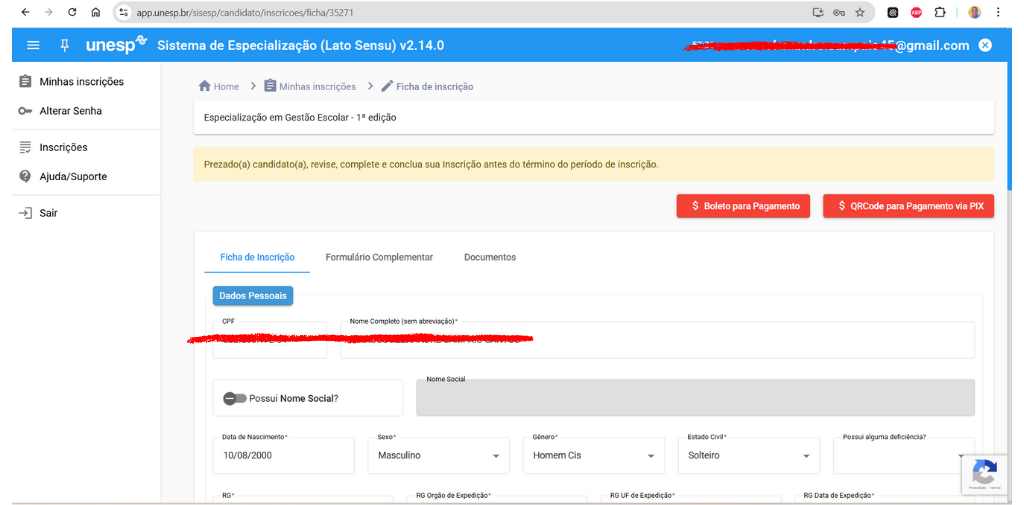Switch to Formulário Complementar tab

[379, 257]
